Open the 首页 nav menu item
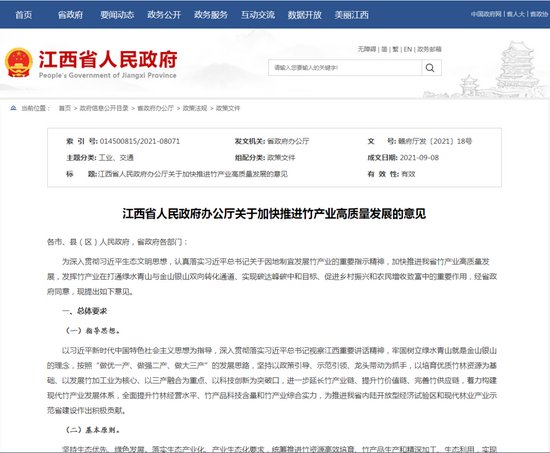Image resolution: width=550 pixels, height=453 pixels. click(24, 15)
